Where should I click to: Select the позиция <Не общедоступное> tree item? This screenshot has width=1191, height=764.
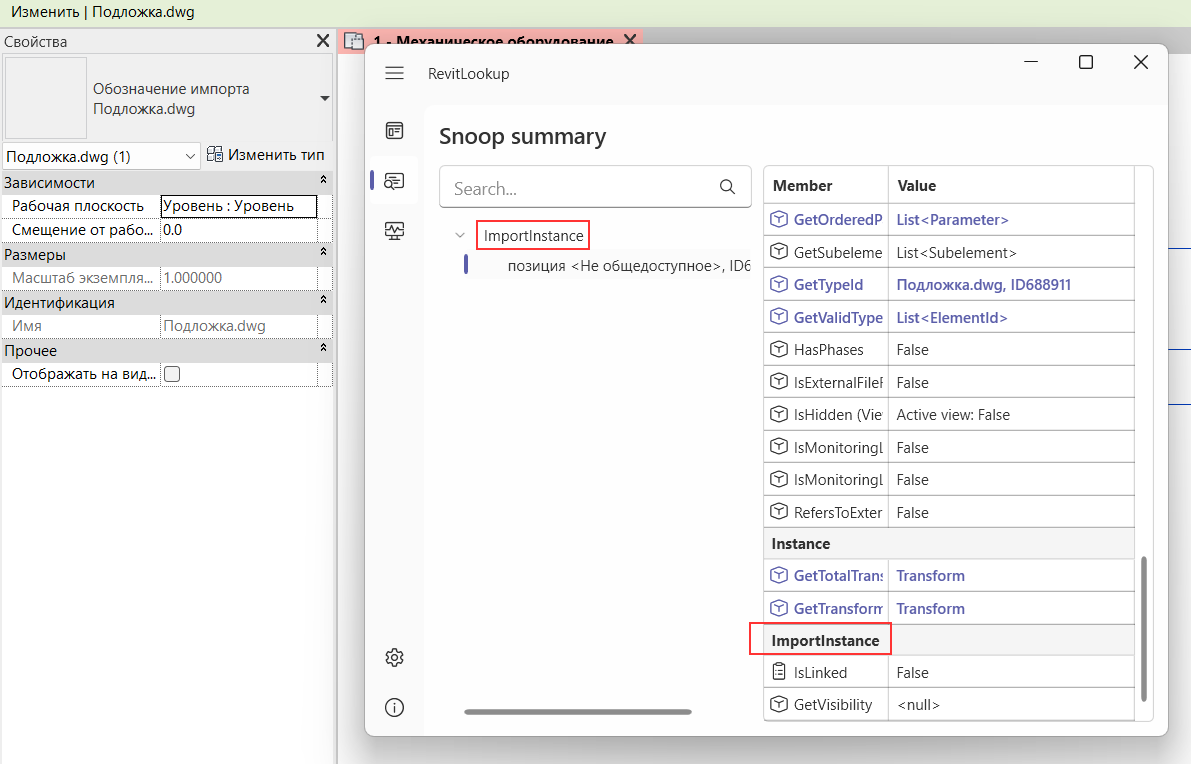pyautogui.click(x=608, y=266)
